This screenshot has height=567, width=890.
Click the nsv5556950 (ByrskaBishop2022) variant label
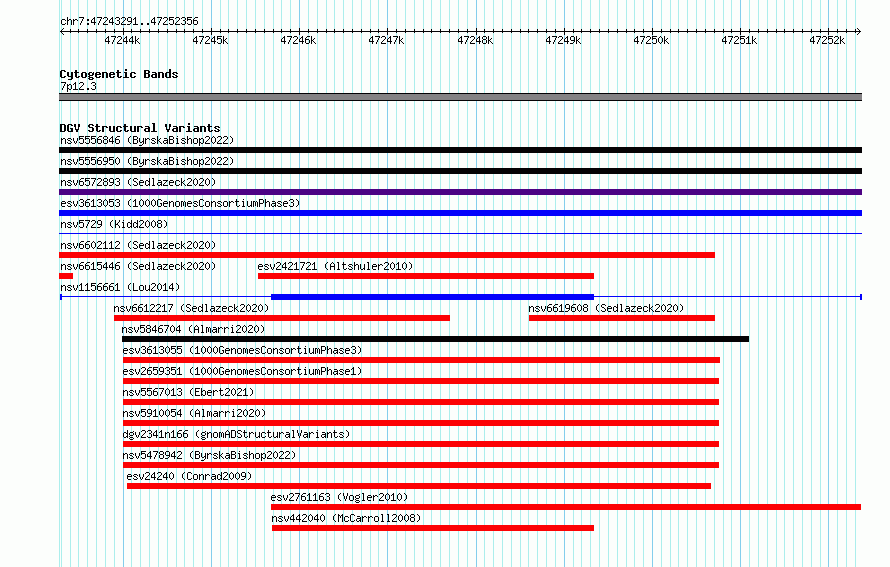point(147,161)
